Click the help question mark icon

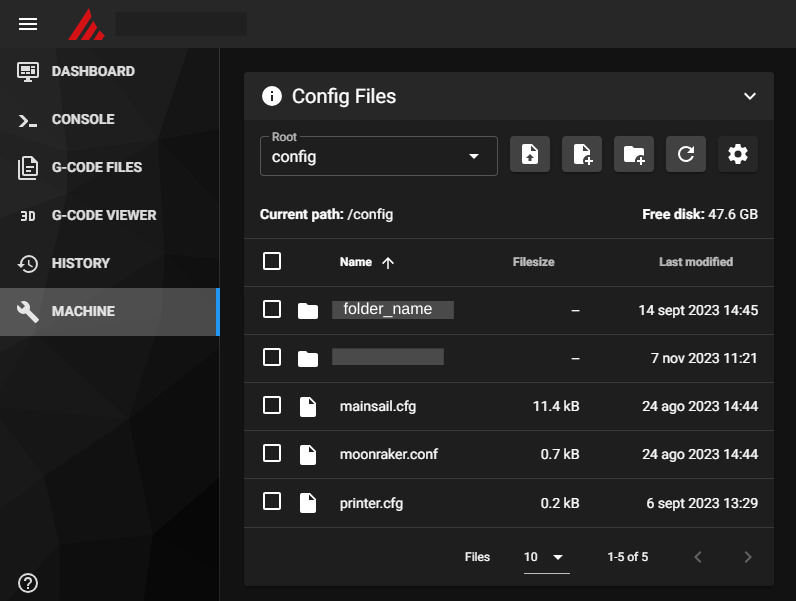pyautogui.click(x=28, y=583)
